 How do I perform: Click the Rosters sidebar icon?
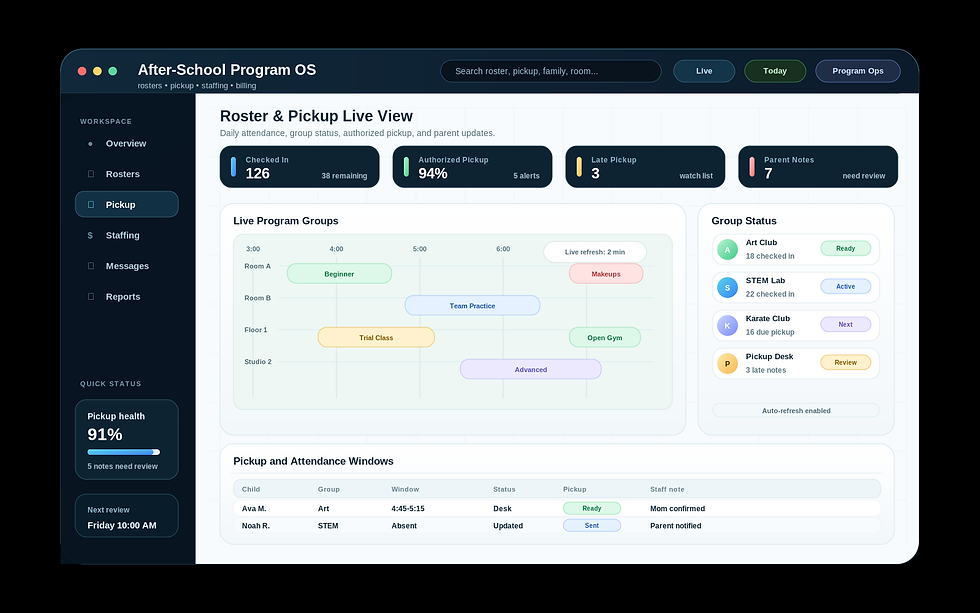pyautogui.click(x=91, y=174)
